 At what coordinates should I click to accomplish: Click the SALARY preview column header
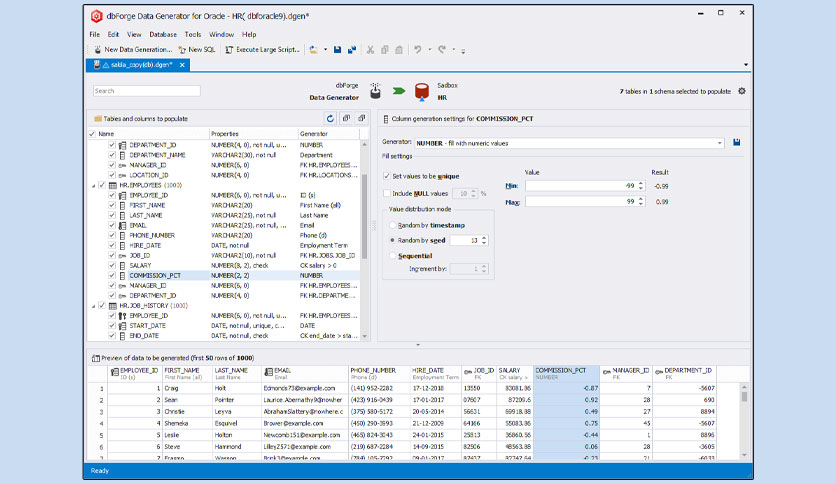click(515, 373)
